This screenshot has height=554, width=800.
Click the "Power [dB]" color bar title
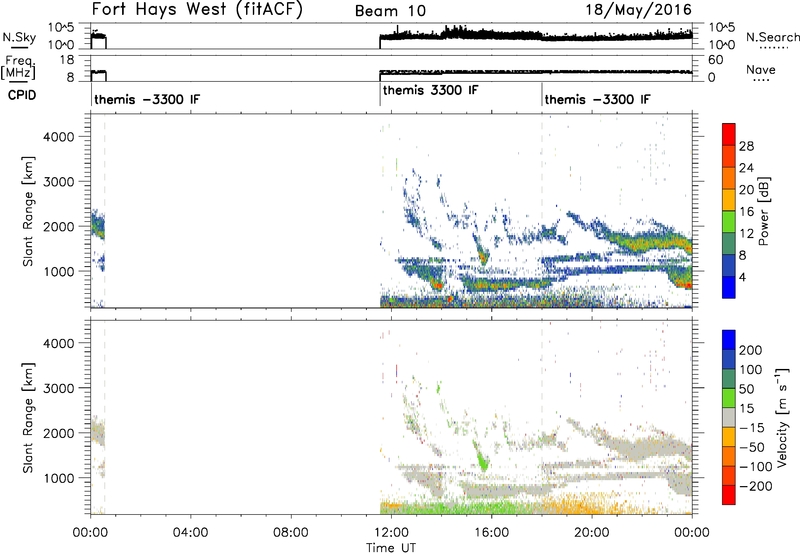tap(764, 211)
